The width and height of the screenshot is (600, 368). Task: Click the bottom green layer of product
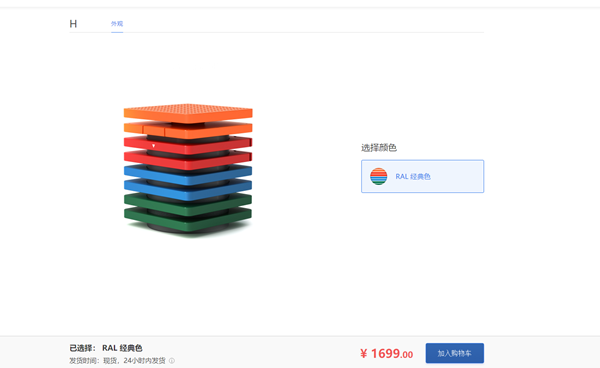click(188, 220)
